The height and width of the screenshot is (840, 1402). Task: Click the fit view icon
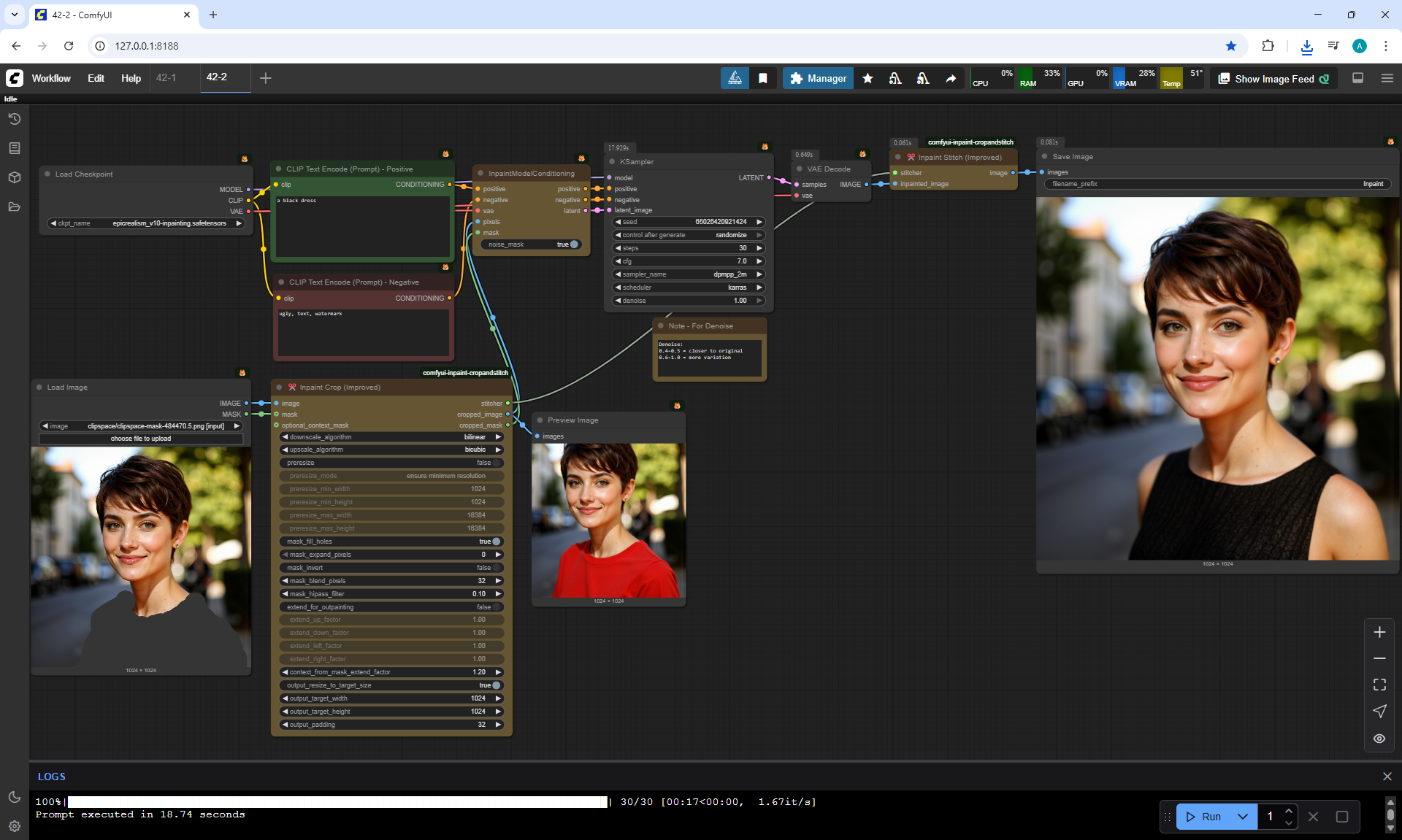(1379, 685)
